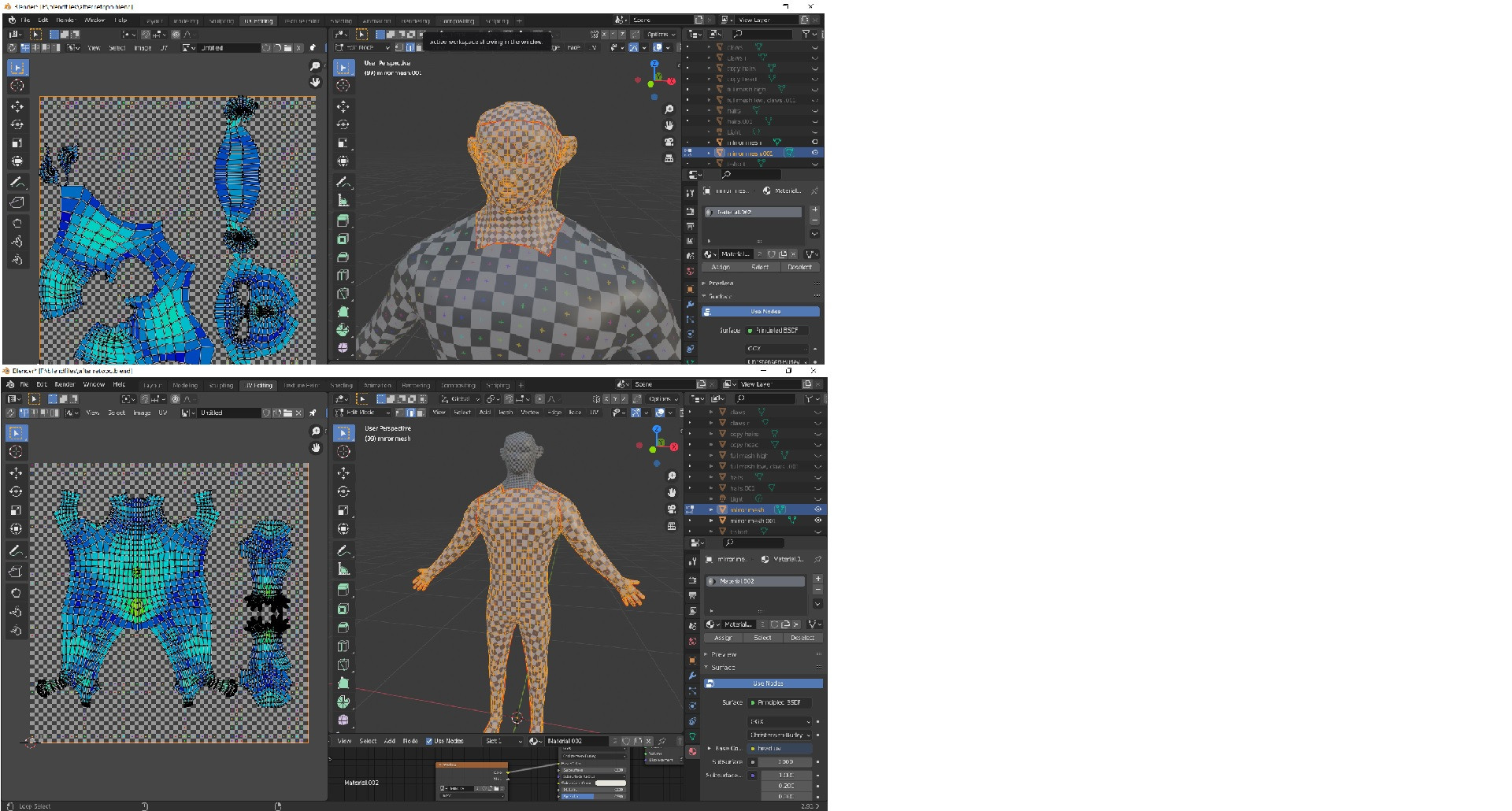The width and height of the screenshot is (1512, 811).
Task: Switch perspective/orthographic grid icon in bottom viewport
Action: point(672,525)
